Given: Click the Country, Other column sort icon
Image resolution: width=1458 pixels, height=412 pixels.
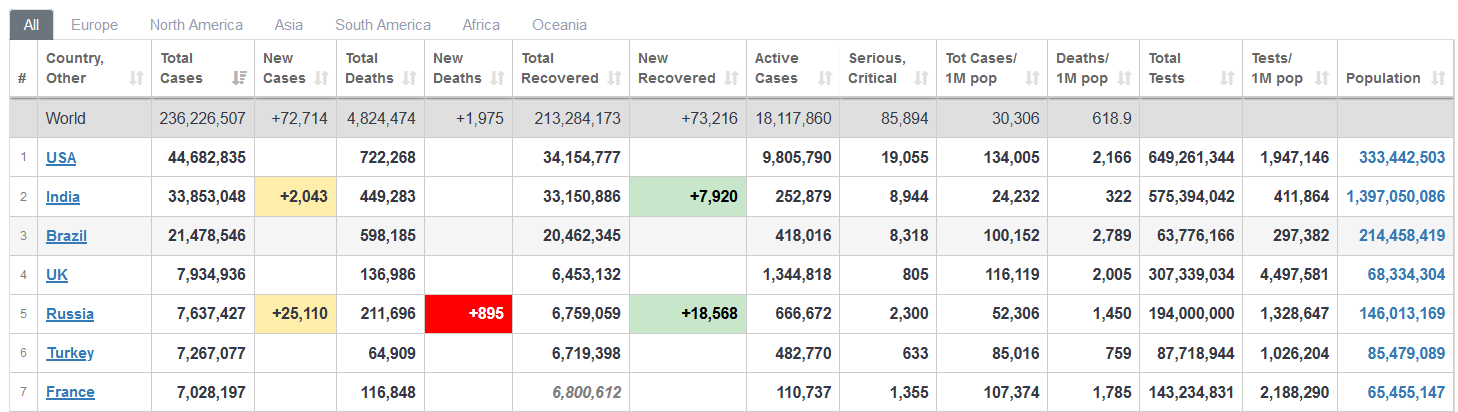Looking at the screenshot, I should (137, 78).
